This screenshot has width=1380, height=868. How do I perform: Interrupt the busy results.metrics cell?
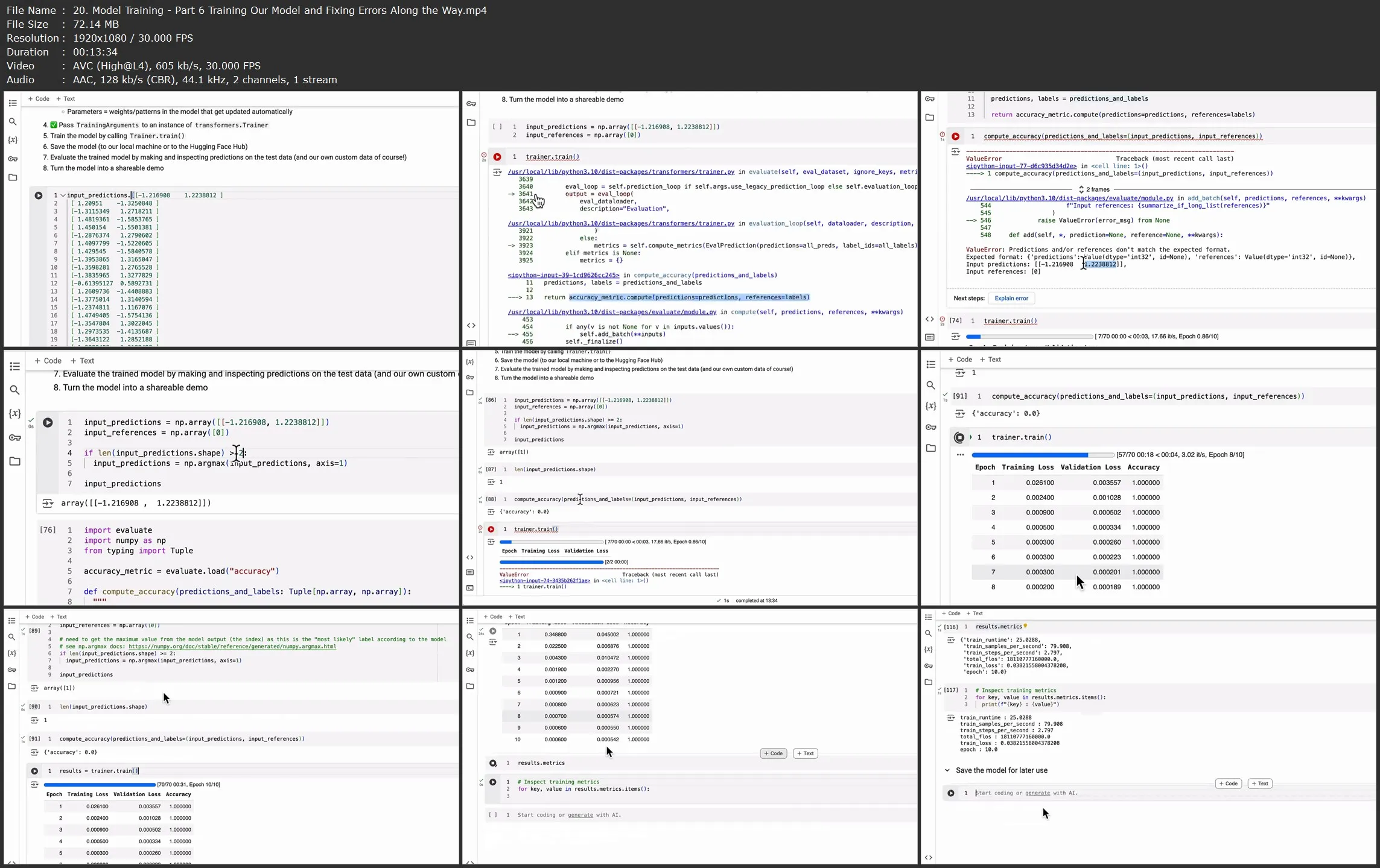coord(493,763)
